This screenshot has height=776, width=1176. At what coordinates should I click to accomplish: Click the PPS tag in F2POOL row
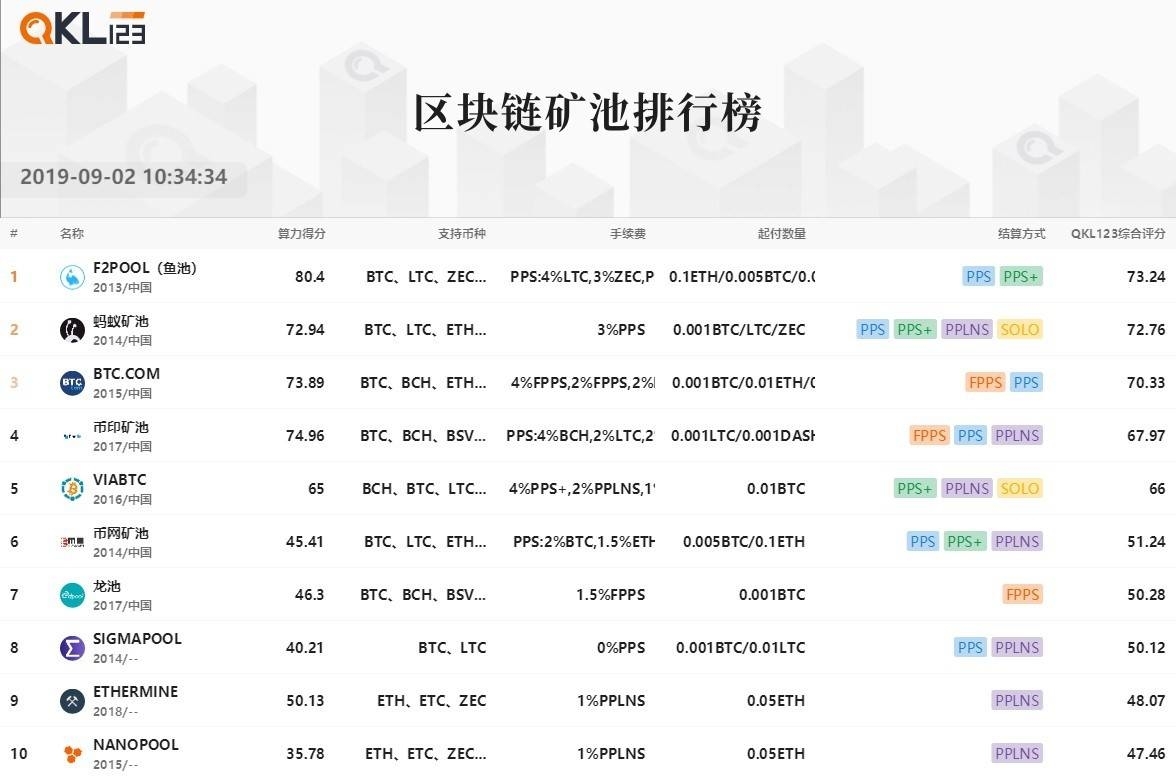pos(979,277)
